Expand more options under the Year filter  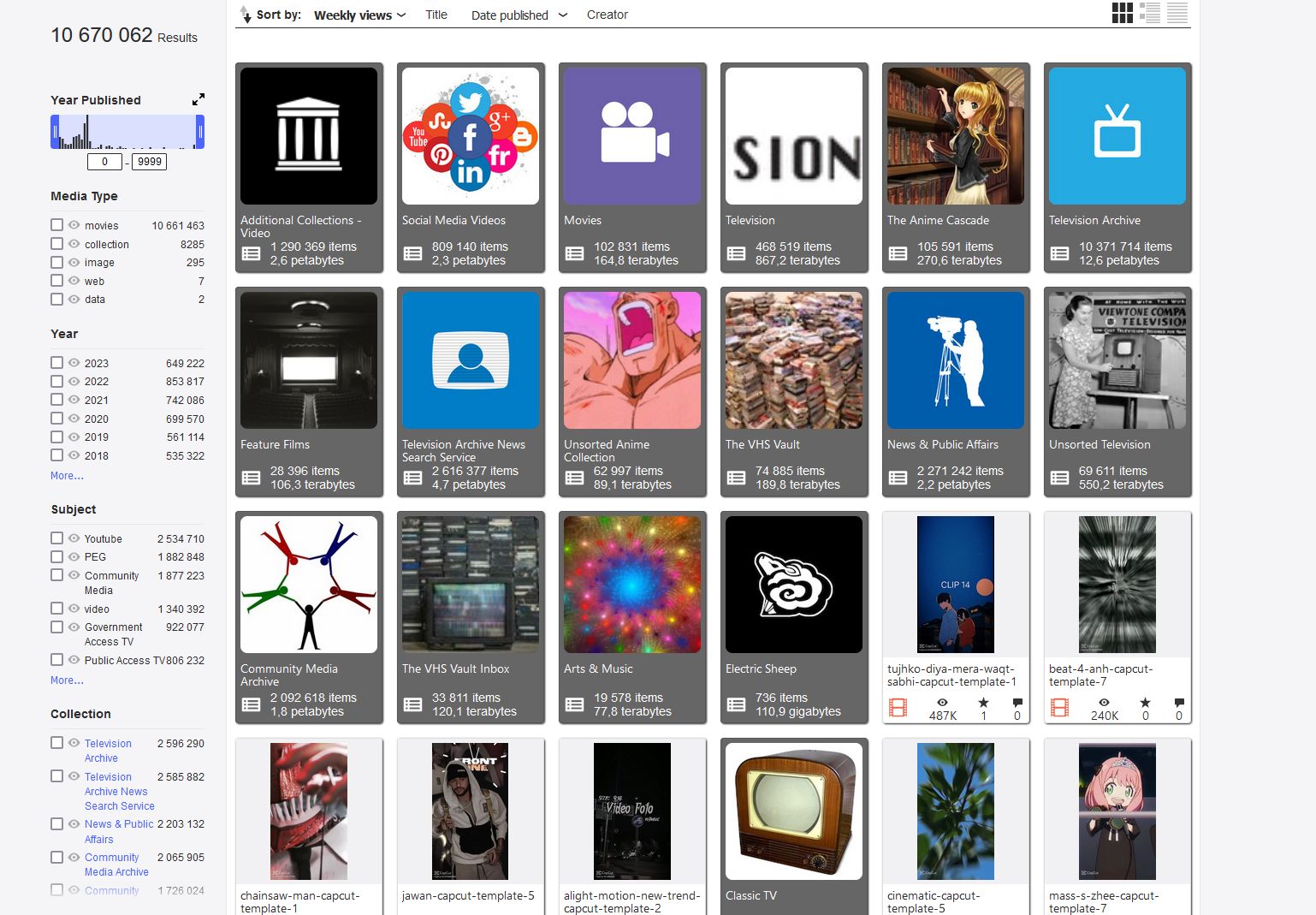click(x=67, y=476)
